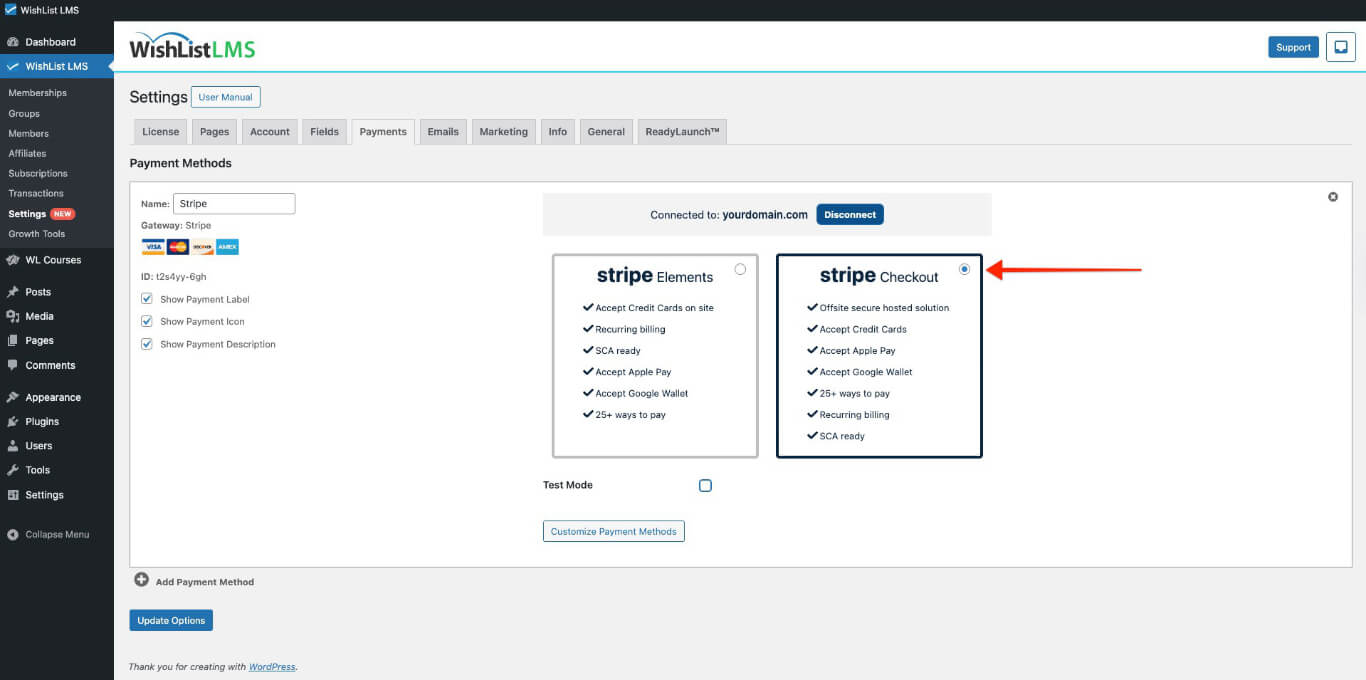Click the plus icon to add payment method
Screen dimensions: 1366x680
click(141, 580)
